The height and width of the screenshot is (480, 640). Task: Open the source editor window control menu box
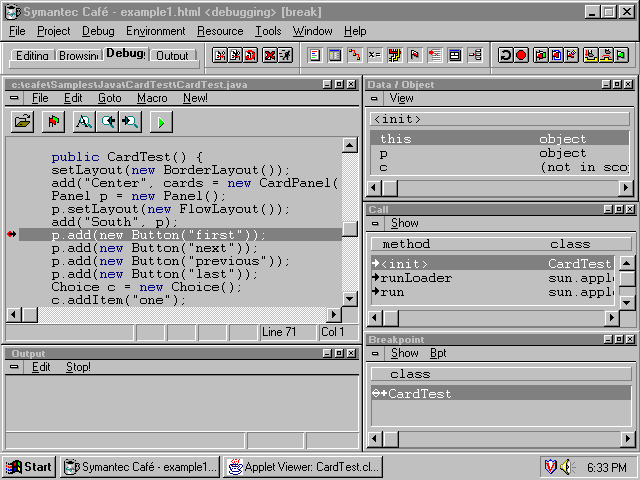coord(14,98)
